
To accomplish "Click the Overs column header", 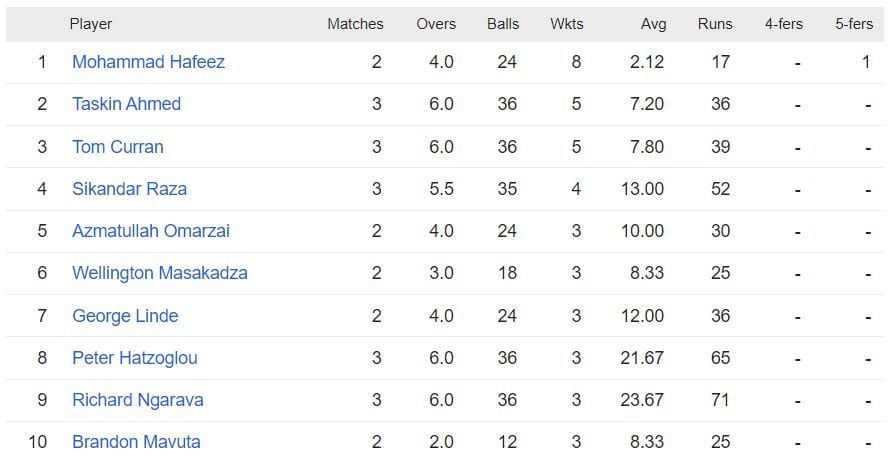I will tap(436, 23).
